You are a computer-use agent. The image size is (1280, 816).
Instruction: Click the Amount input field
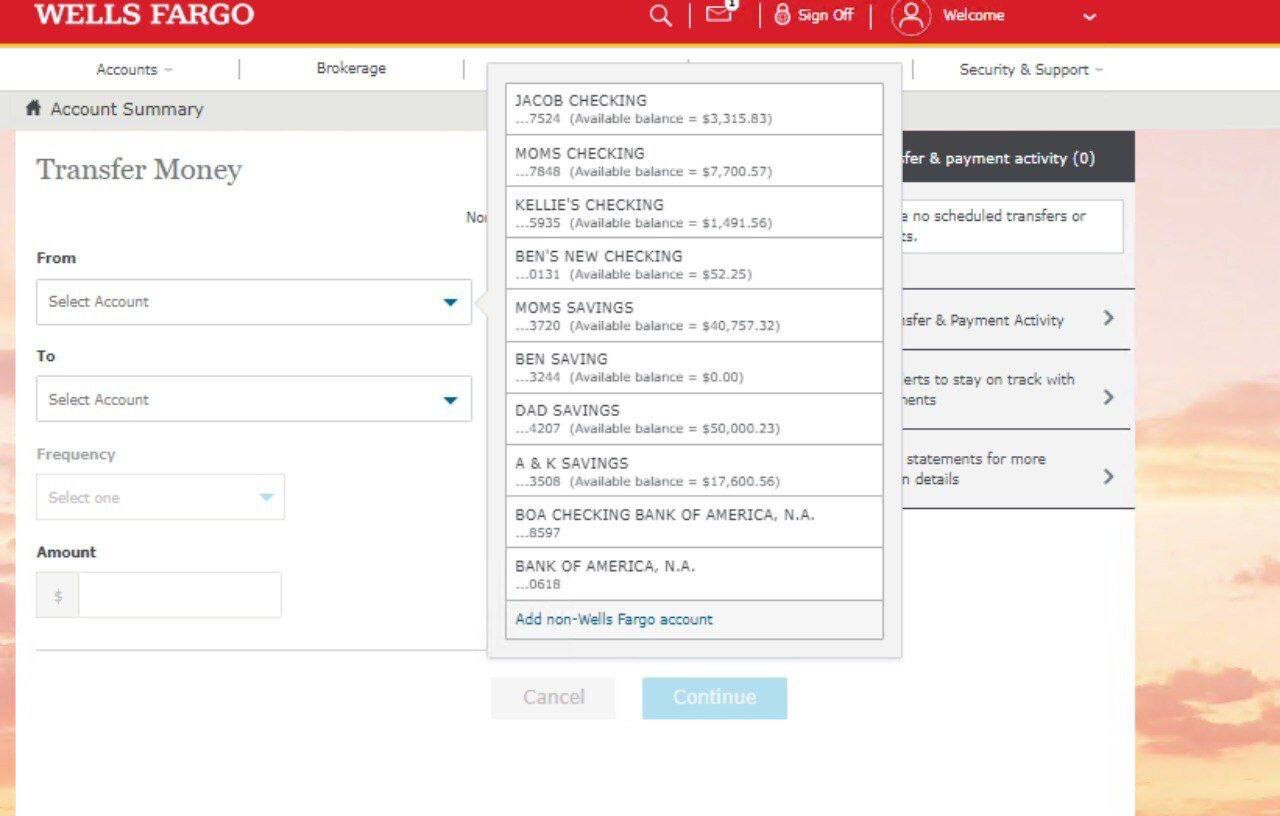(180, 595)
